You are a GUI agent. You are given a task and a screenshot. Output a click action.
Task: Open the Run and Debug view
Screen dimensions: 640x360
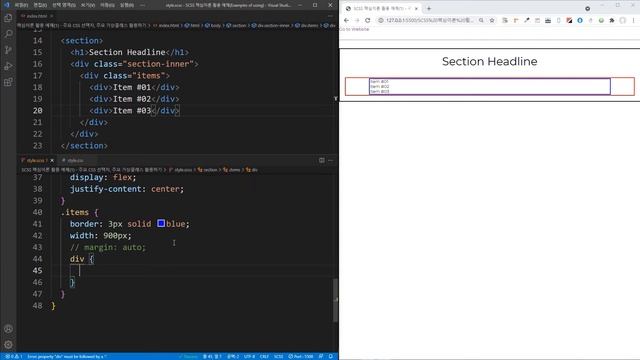[8, 66]
